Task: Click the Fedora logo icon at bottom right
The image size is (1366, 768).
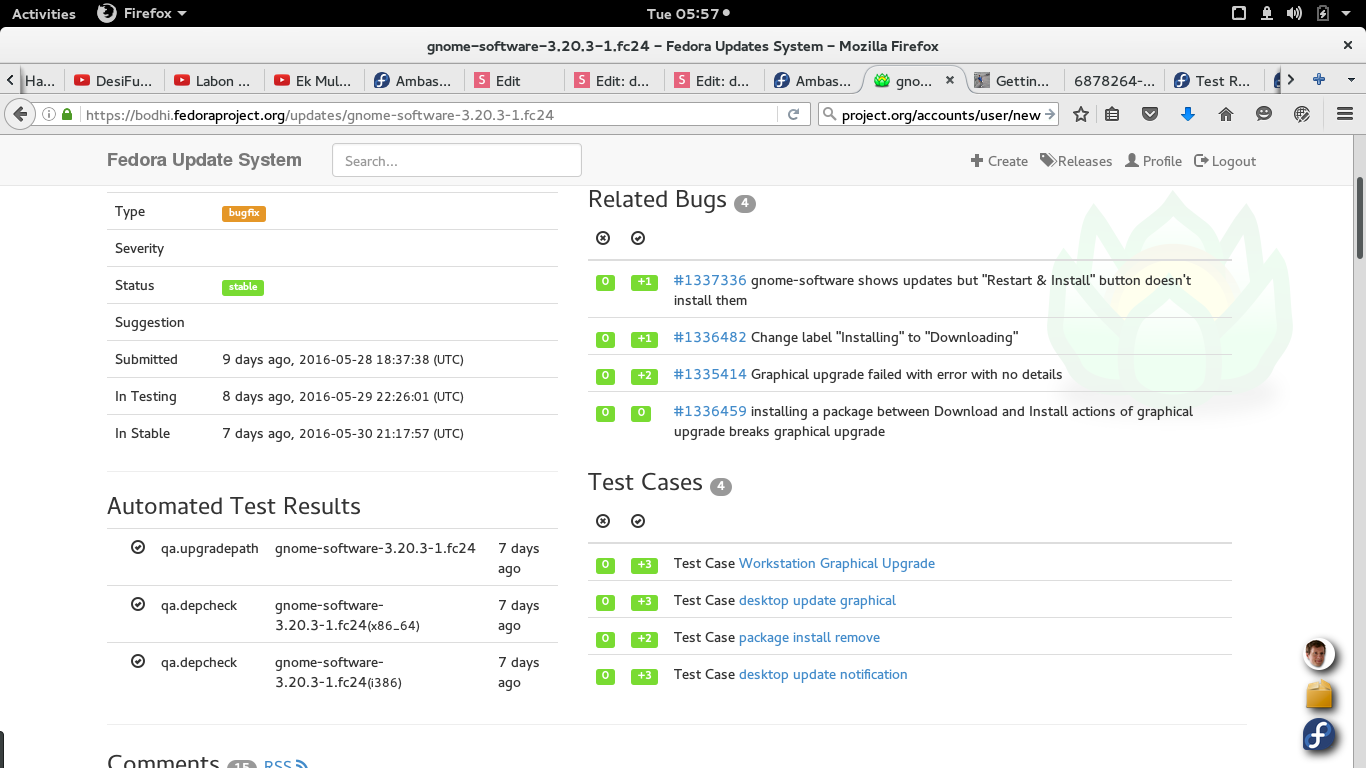Action: click(x=1320, y=735)
